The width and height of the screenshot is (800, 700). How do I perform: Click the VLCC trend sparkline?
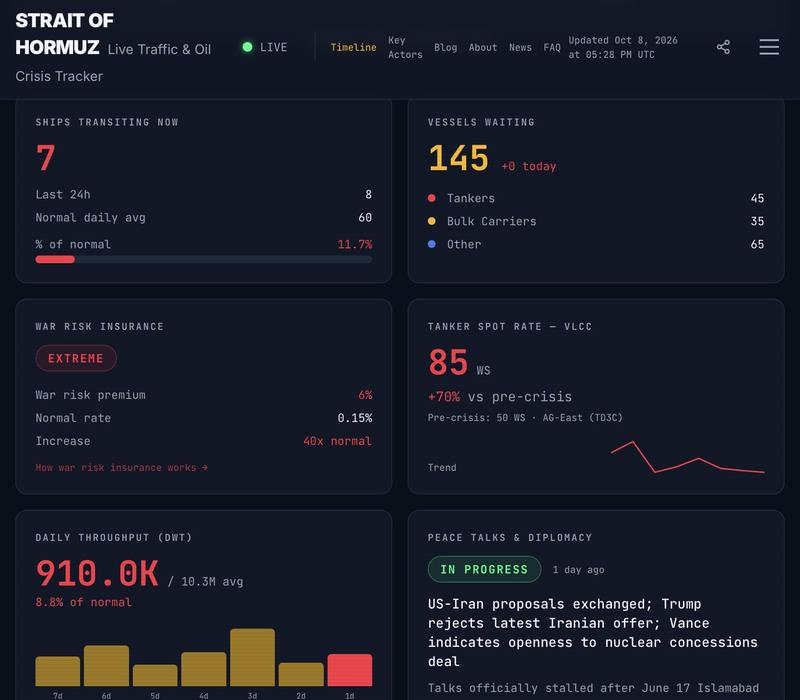687,457
